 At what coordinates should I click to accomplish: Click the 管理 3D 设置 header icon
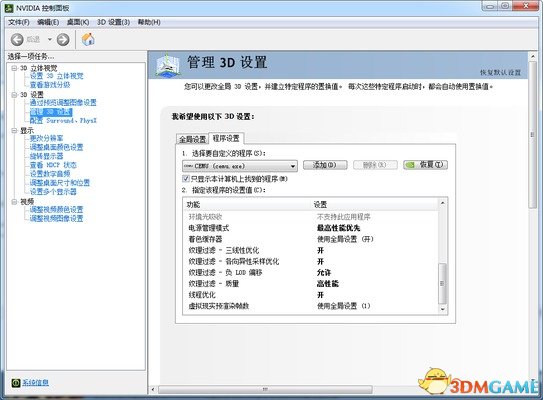tap(168, 65)
